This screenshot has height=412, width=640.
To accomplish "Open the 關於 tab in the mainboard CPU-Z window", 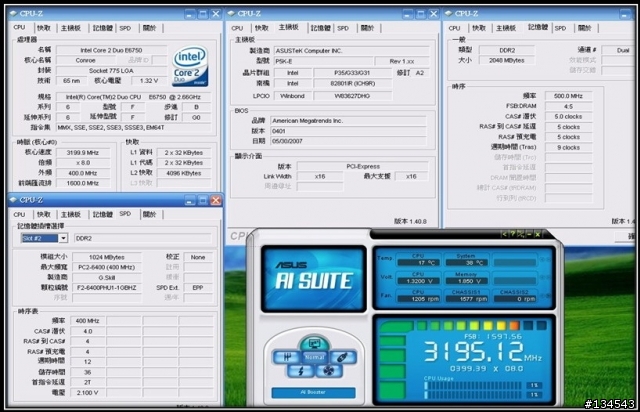I will (367, 28).
